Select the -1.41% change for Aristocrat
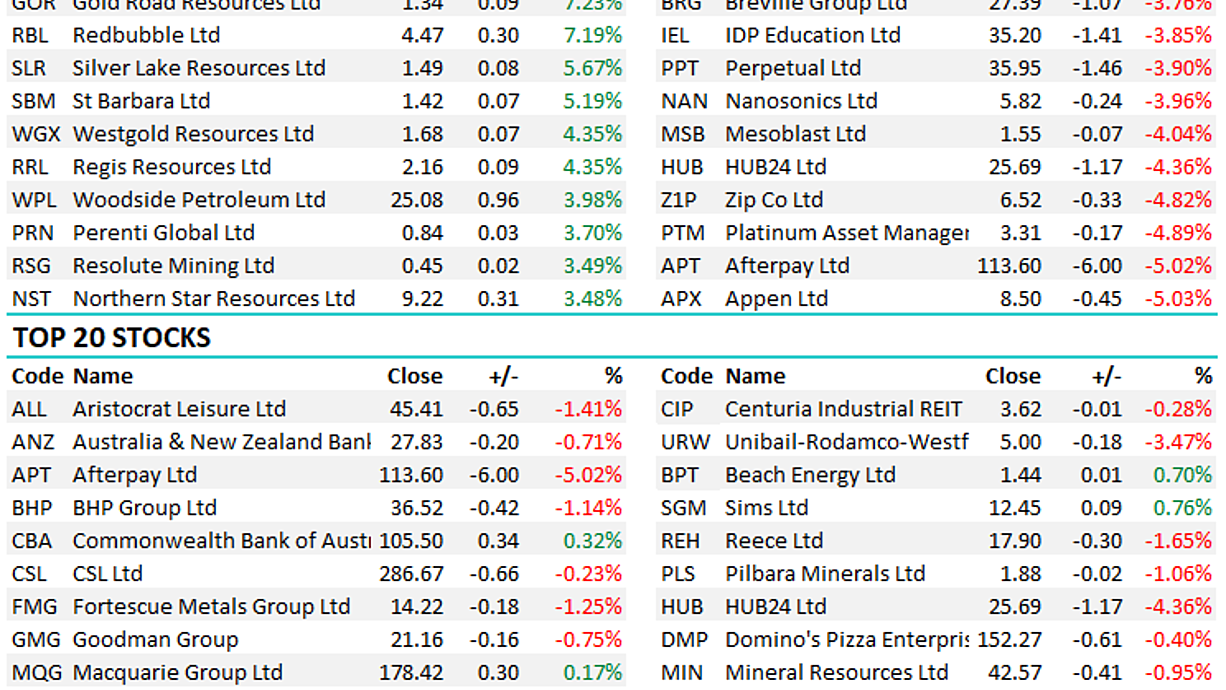 (x=588, y=409)
